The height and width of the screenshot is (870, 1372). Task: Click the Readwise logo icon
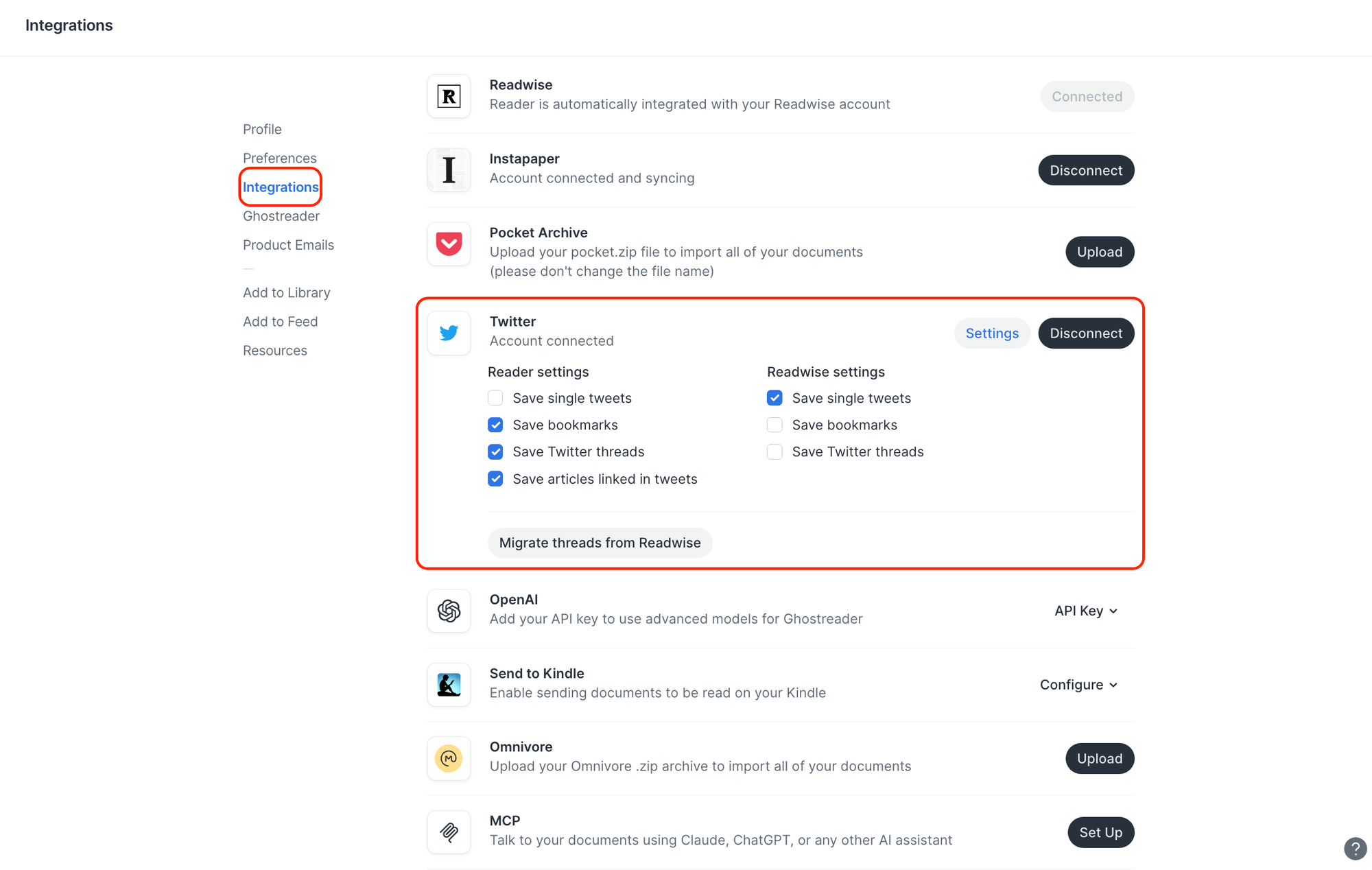pos(449,96)
